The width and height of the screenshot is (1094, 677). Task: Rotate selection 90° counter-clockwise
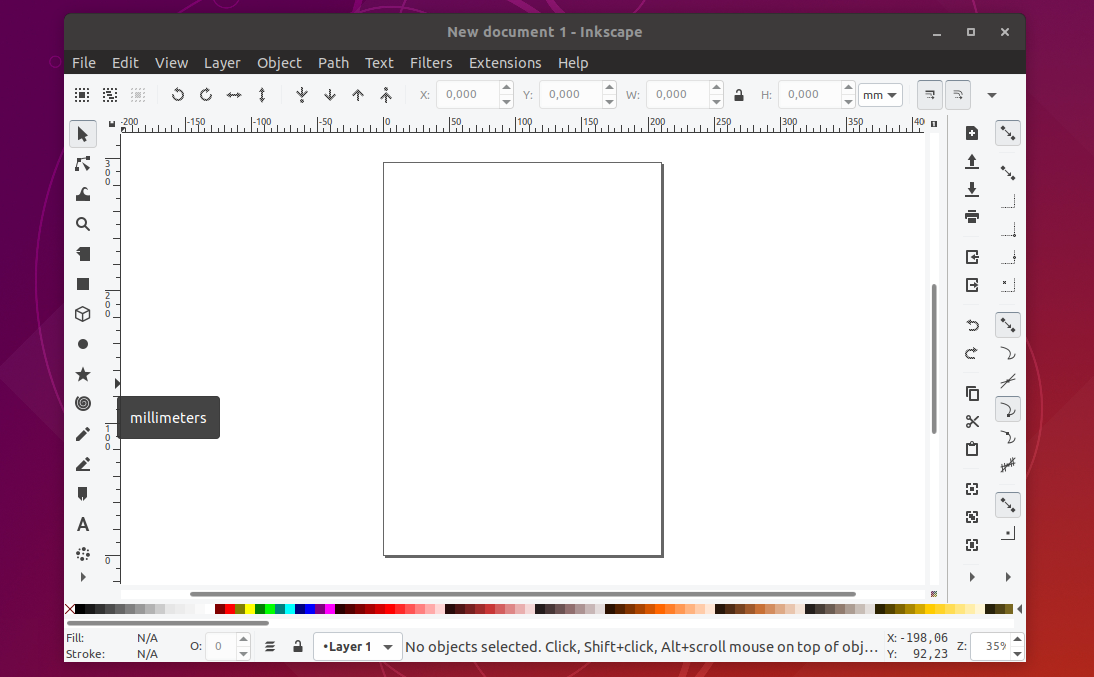click(x=178, y=94)
